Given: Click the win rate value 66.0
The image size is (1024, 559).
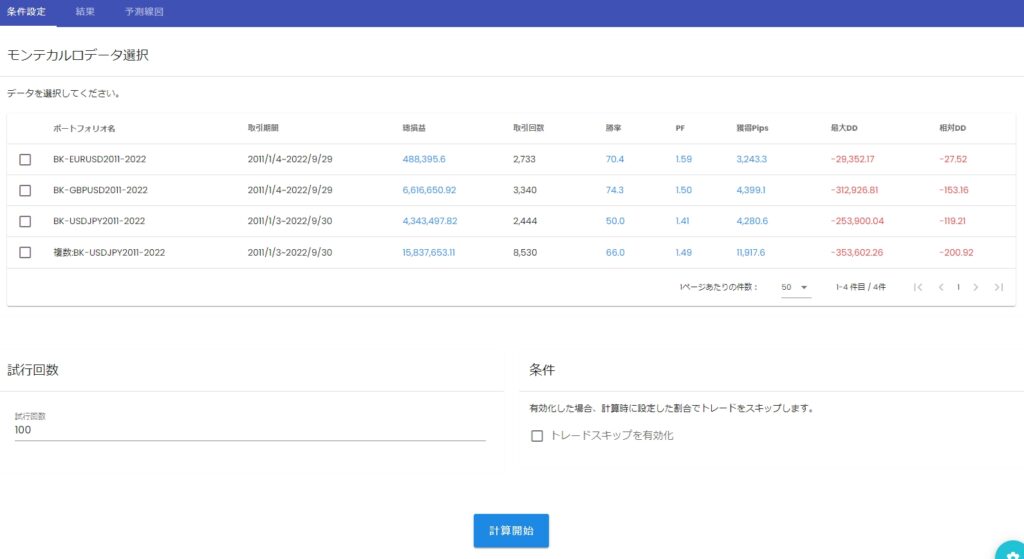Looking at the screenshot, I should coord(615,253).
